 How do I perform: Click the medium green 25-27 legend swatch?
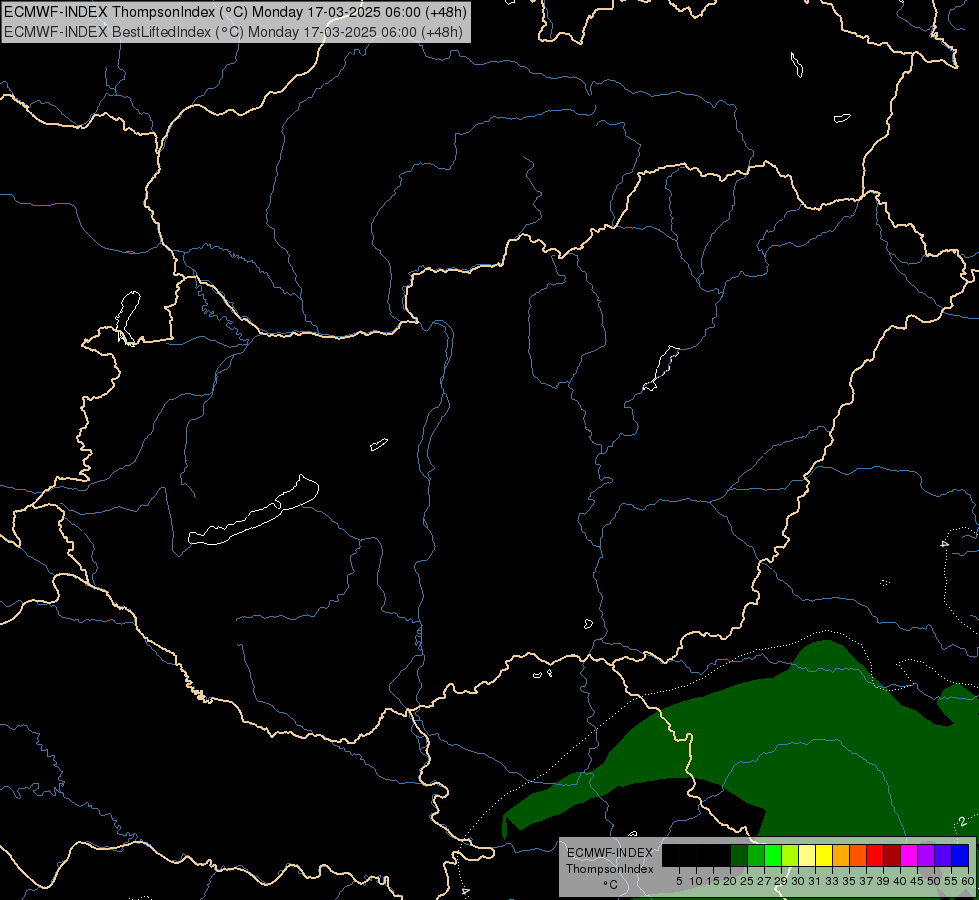point(756,855)
